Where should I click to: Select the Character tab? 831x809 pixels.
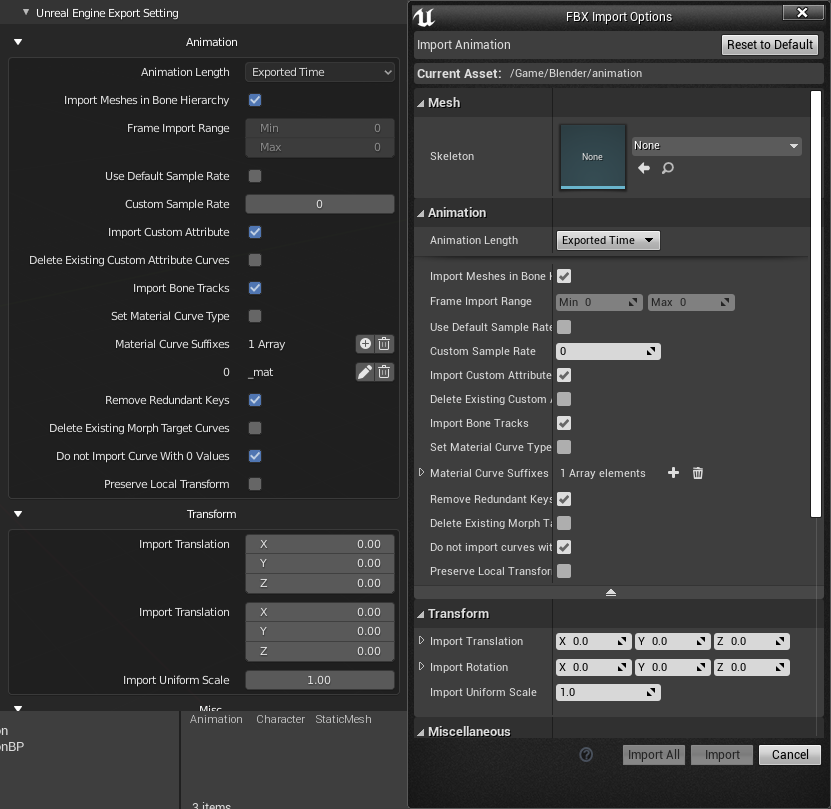[x=280, y=719]
